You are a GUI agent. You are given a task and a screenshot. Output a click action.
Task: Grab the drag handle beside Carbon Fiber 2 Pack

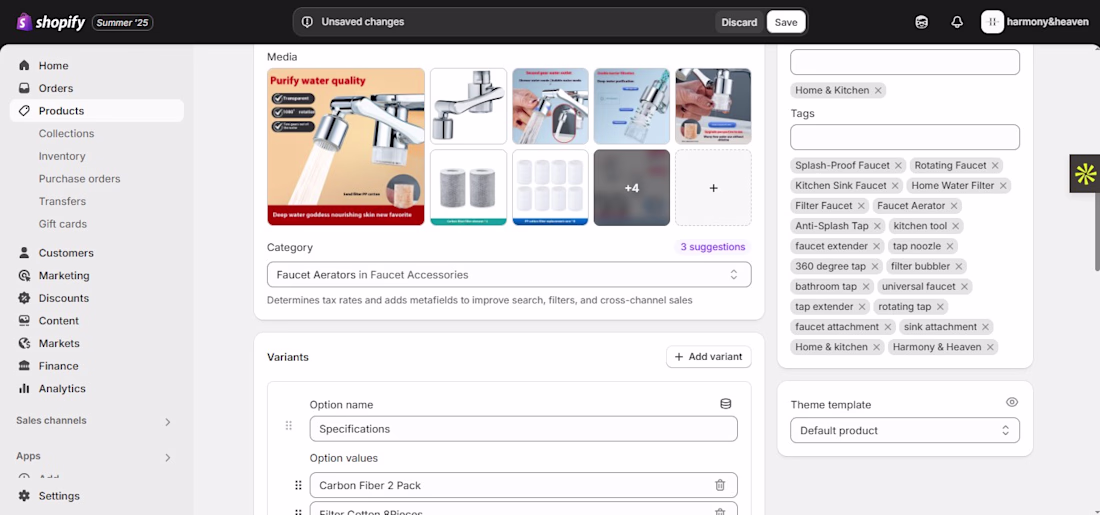click(x=298, y=485)
